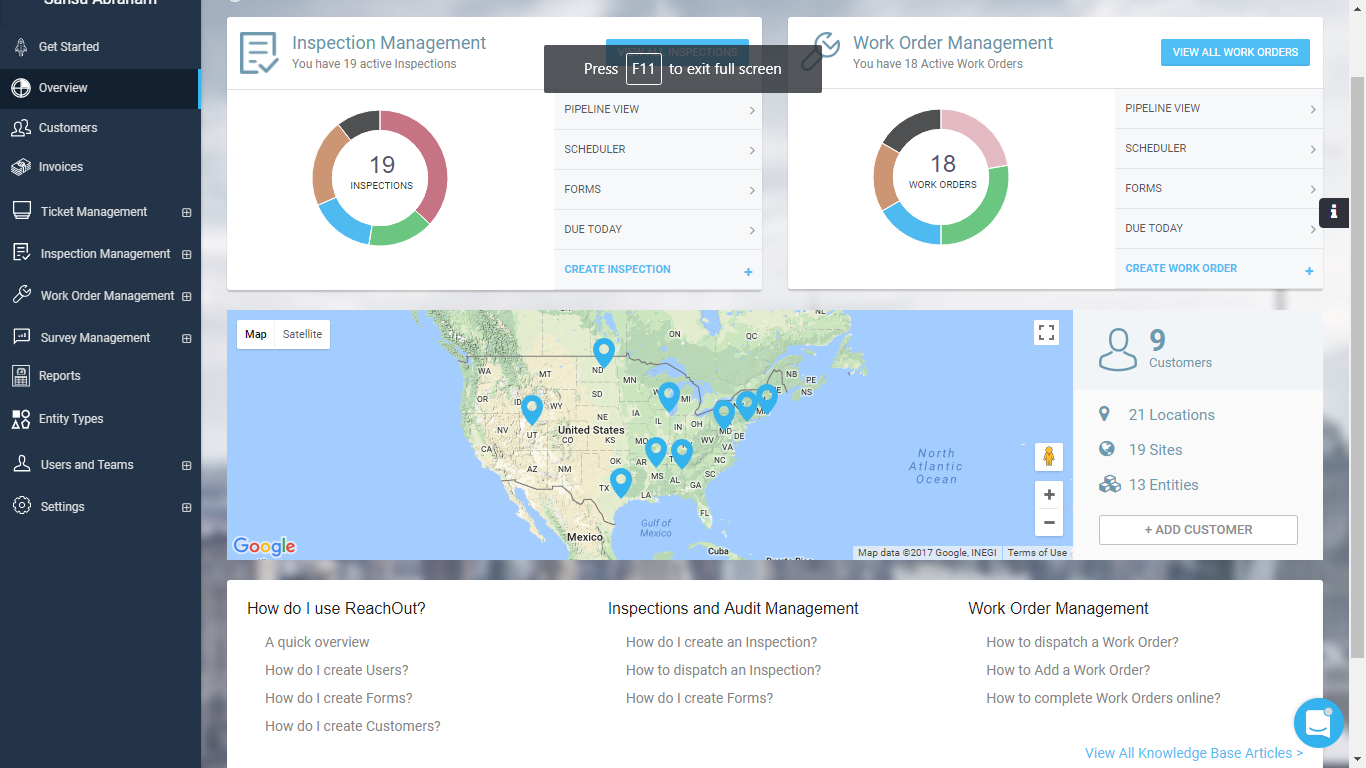
Task: Click Create Work Order link
Action: [x=1181, y=268]
